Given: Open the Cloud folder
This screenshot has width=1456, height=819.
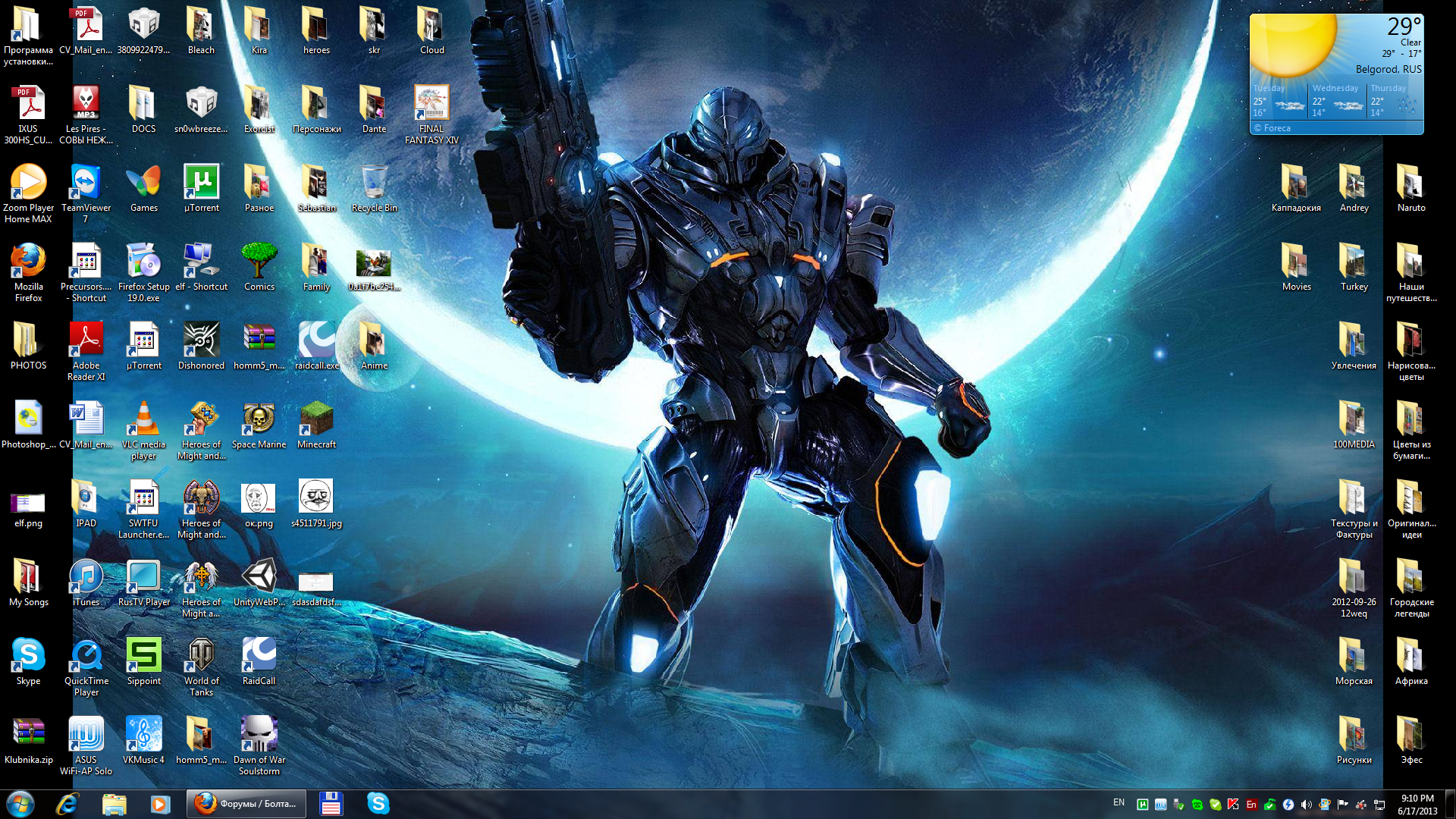Looking at the screenshot, I should (x=431, y=24).
